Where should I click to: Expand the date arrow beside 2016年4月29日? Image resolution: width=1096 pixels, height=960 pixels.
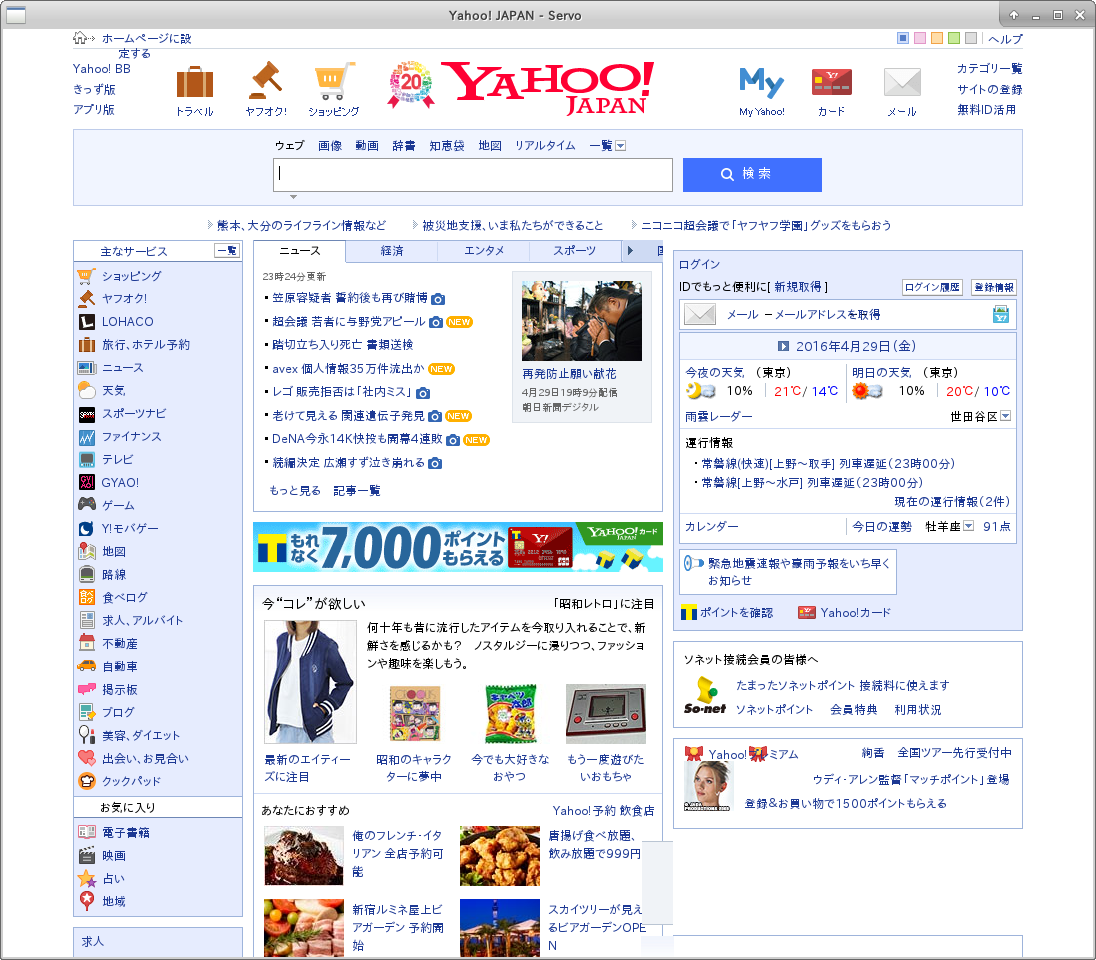pos(784,346)
